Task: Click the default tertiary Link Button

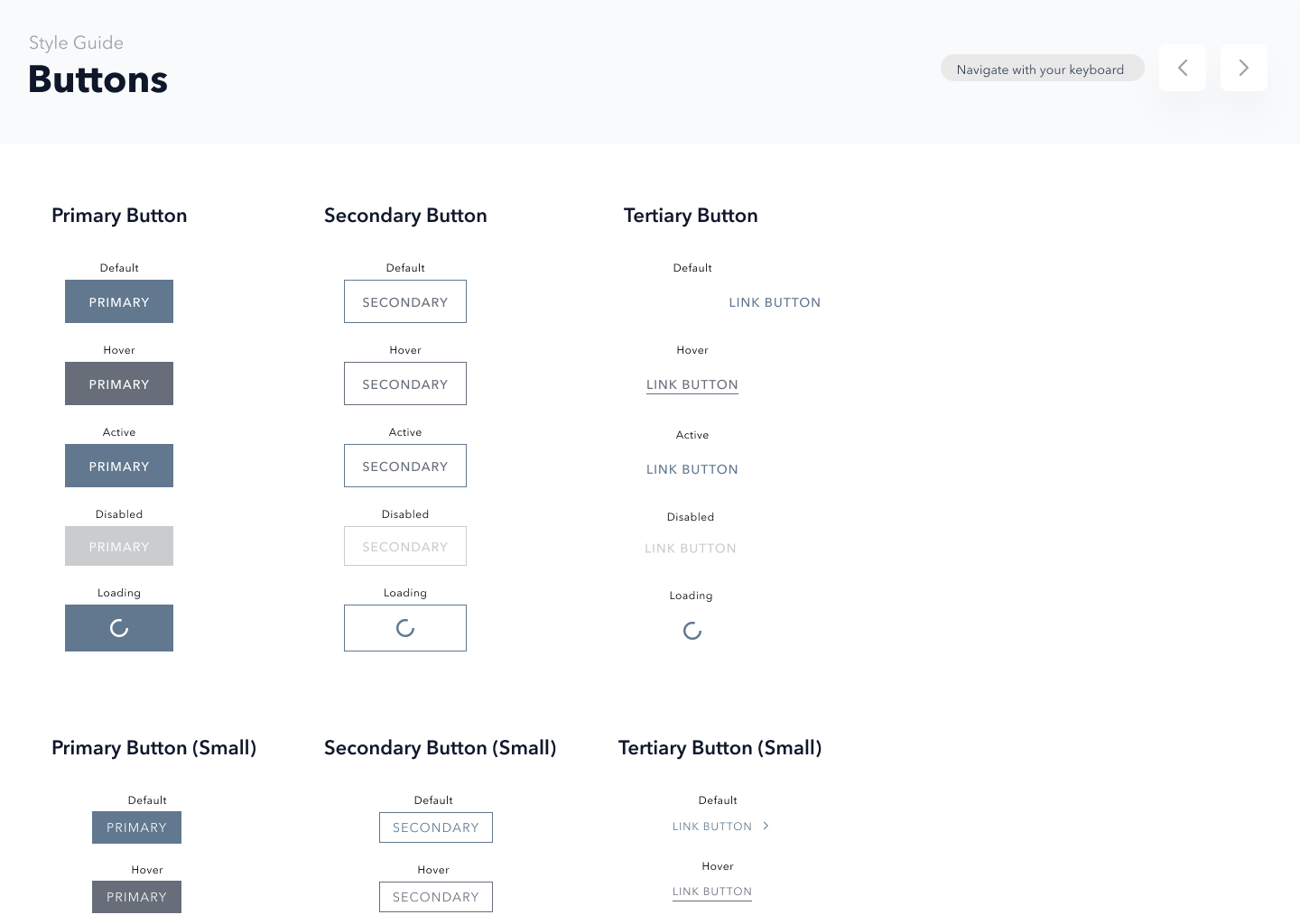Action: 775,302
